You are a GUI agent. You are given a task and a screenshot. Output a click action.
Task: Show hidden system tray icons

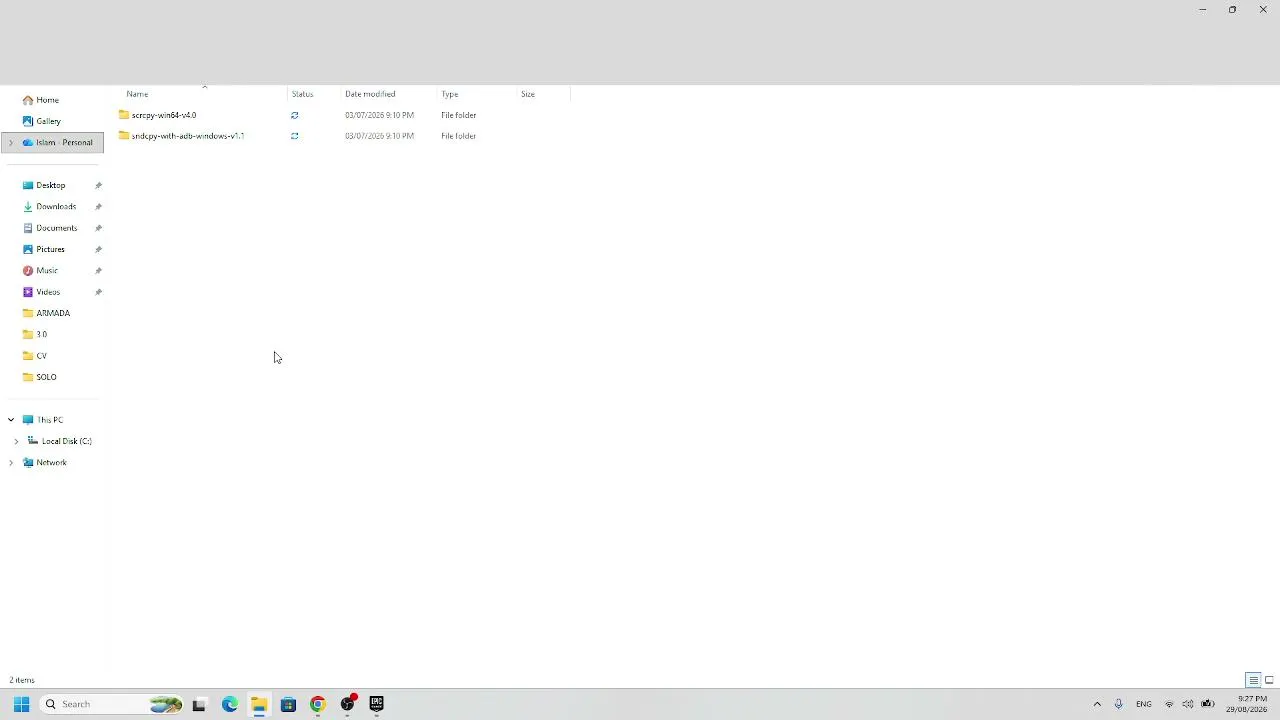pos(1097,704)
